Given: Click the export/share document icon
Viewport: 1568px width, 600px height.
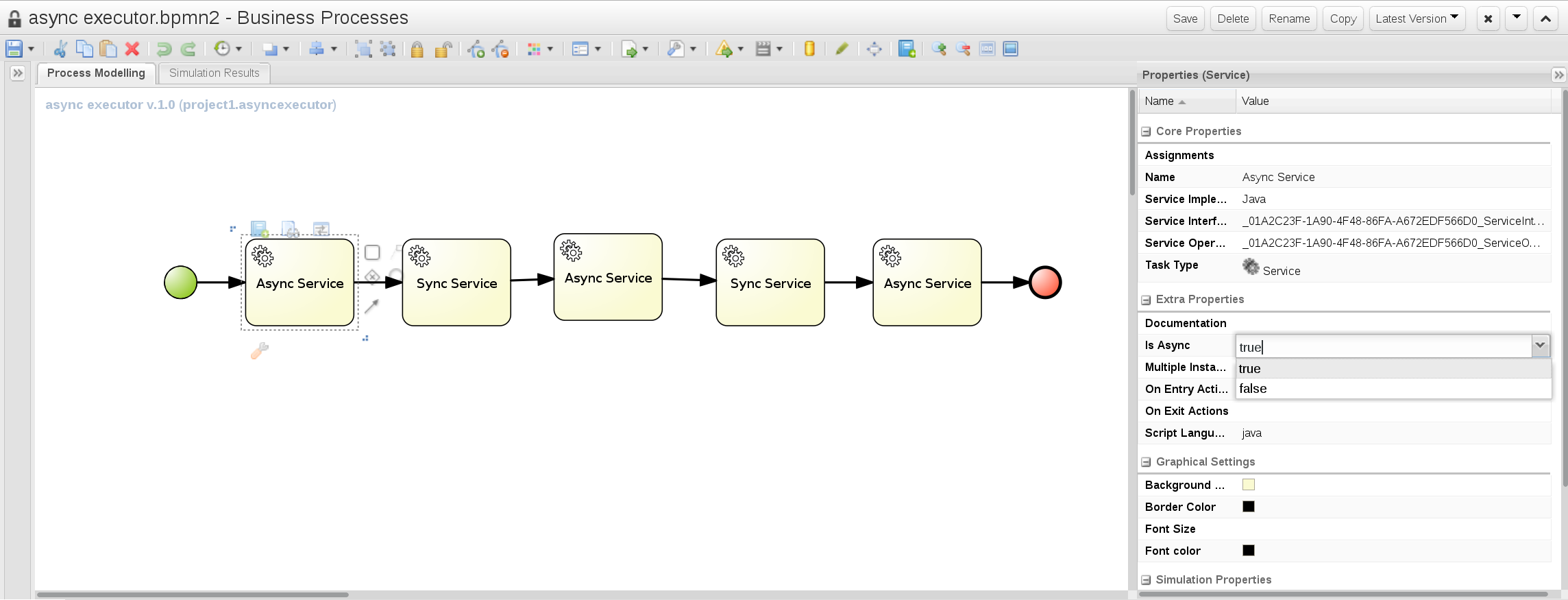Looking at the screenshot, I should 629,49.
